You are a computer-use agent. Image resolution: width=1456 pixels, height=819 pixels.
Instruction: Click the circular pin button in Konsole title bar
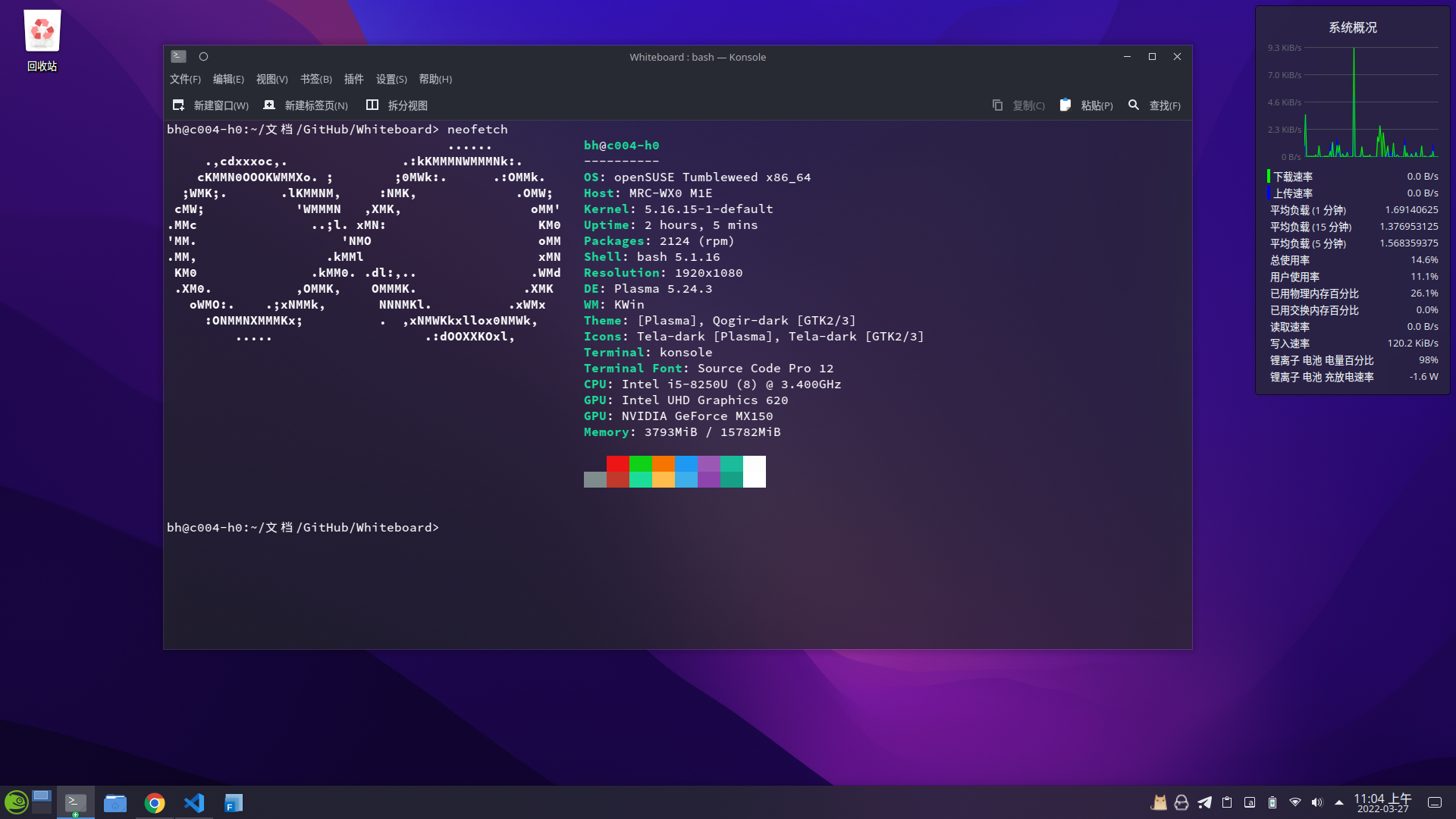203,56
